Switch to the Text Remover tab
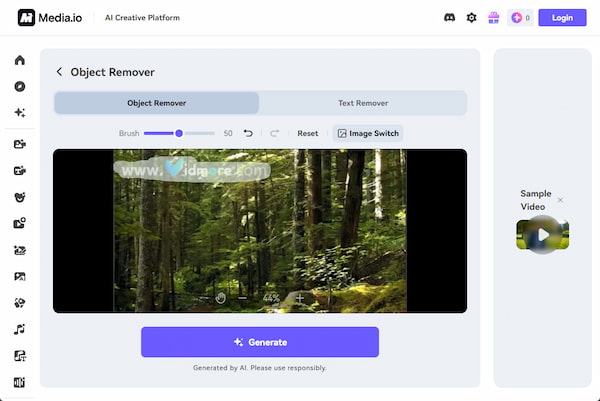The image size is (600, 401). pos(362,103)
